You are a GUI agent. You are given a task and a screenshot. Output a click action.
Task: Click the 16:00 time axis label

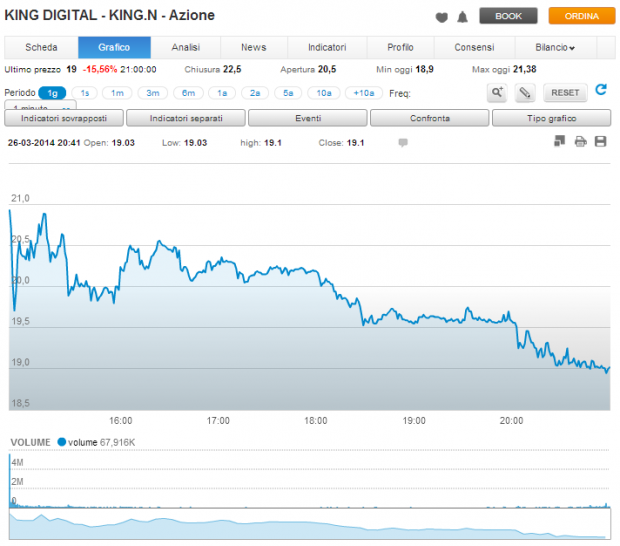121,421
